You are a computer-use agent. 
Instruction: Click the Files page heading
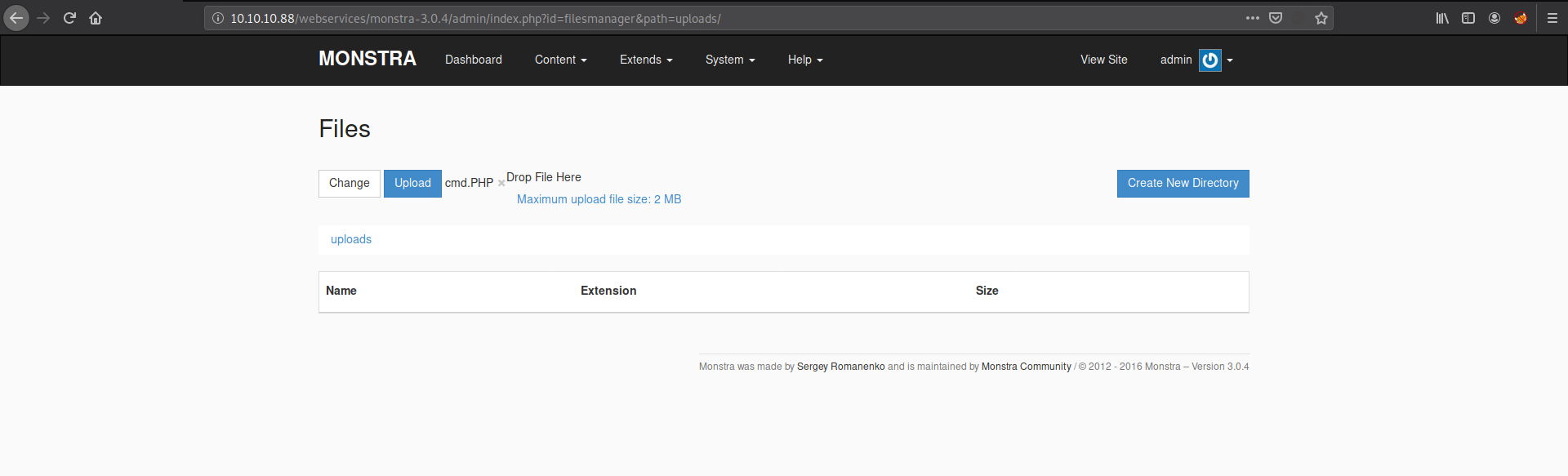point(345,129)
